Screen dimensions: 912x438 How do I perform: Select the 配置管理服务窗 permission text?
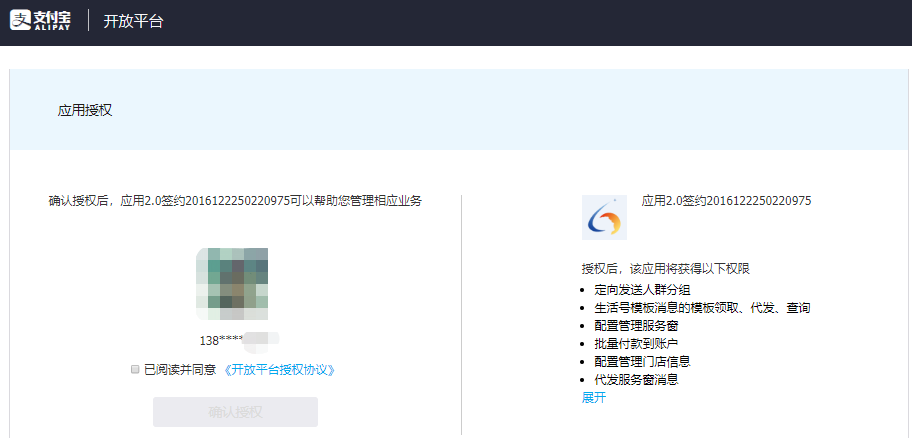tap(636, 326)
